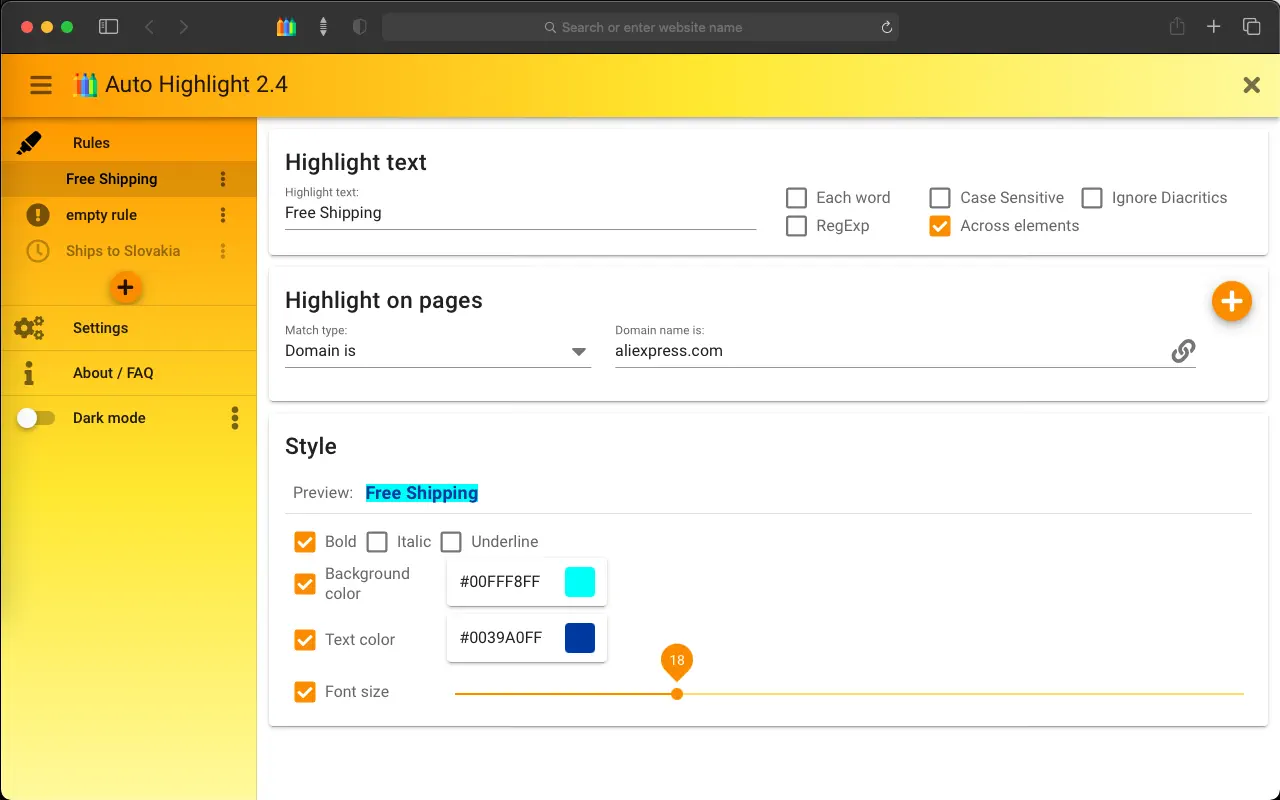Viewport: 1280px width, 800px height.
Task: Toggle the Dark mode switch
Action: [x=36, y=418]
